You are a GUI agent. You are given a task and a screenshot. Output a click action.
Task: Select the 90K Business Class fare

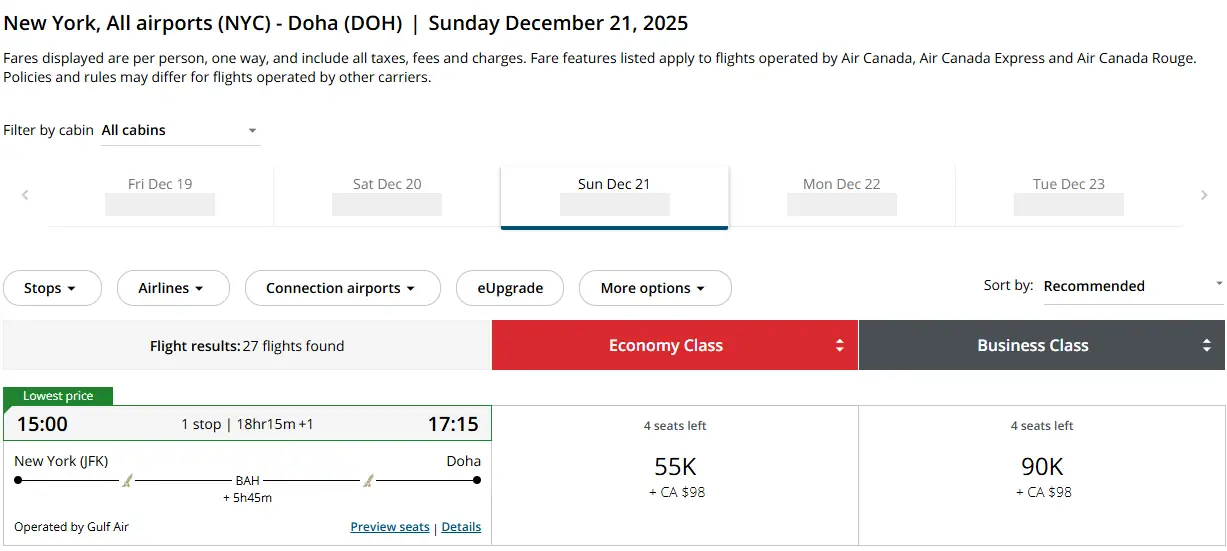(x=1042, y=476)
